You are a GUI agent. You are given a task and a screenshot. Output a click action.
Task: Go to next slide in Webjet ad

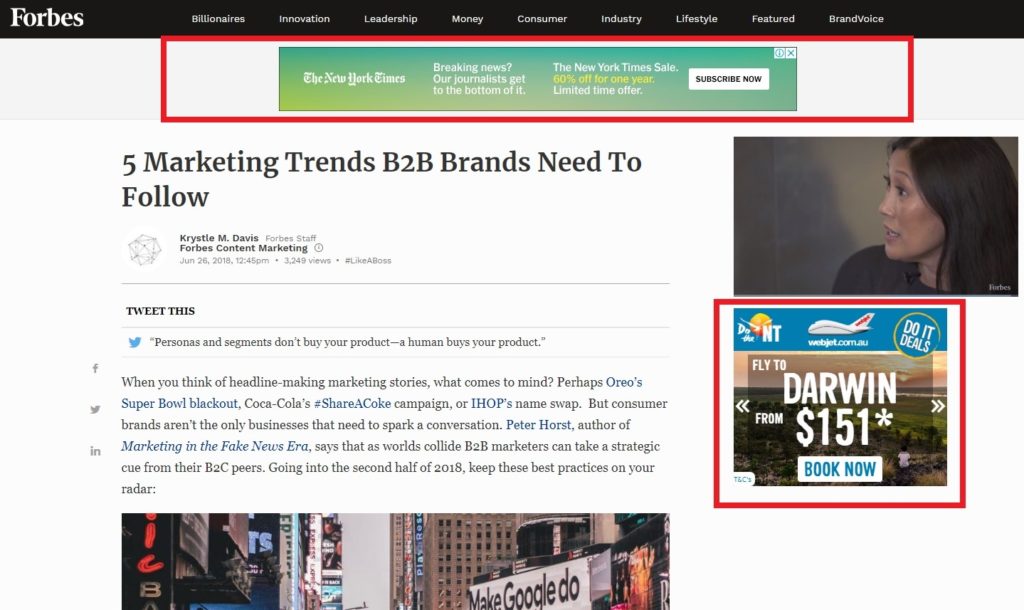tap(937, 406)
